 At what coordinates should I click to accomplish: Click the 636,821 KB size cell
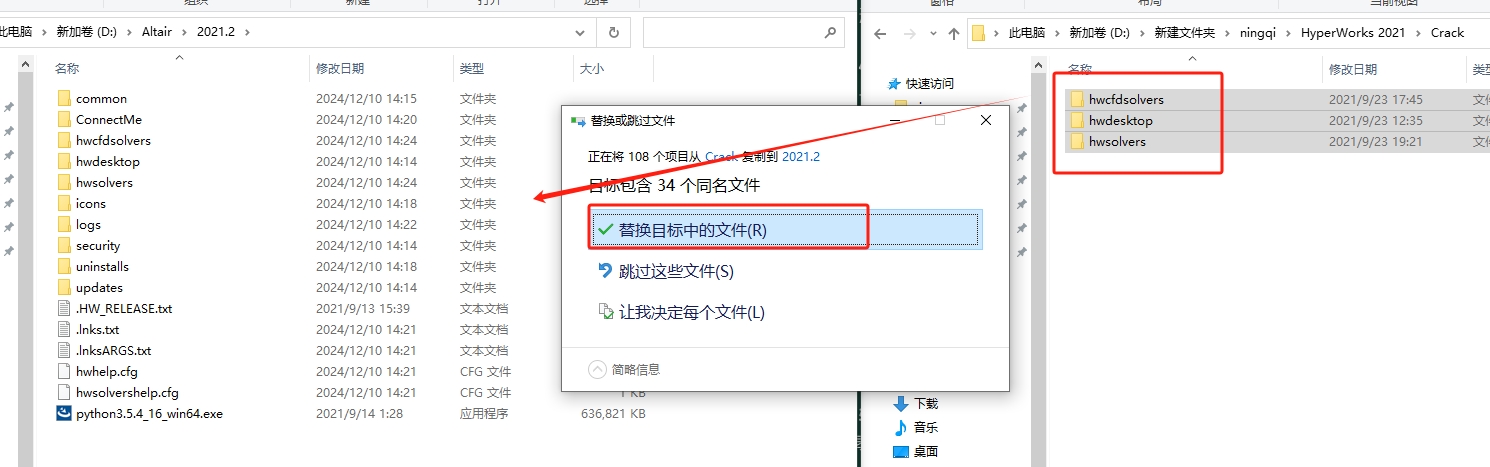[613, 413]
